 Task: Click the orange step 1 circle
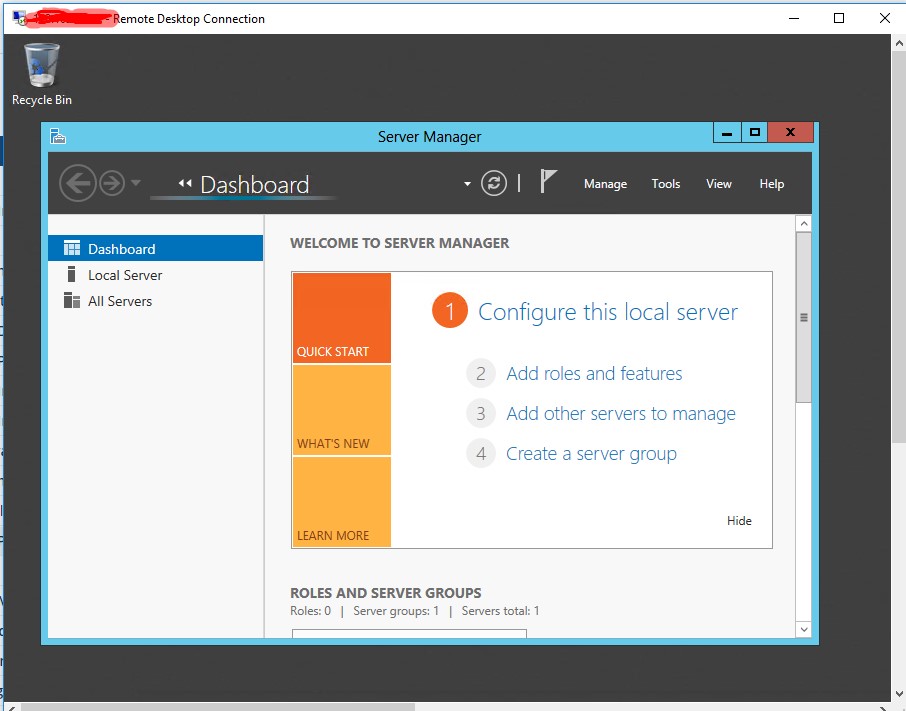tap(450, 312)
